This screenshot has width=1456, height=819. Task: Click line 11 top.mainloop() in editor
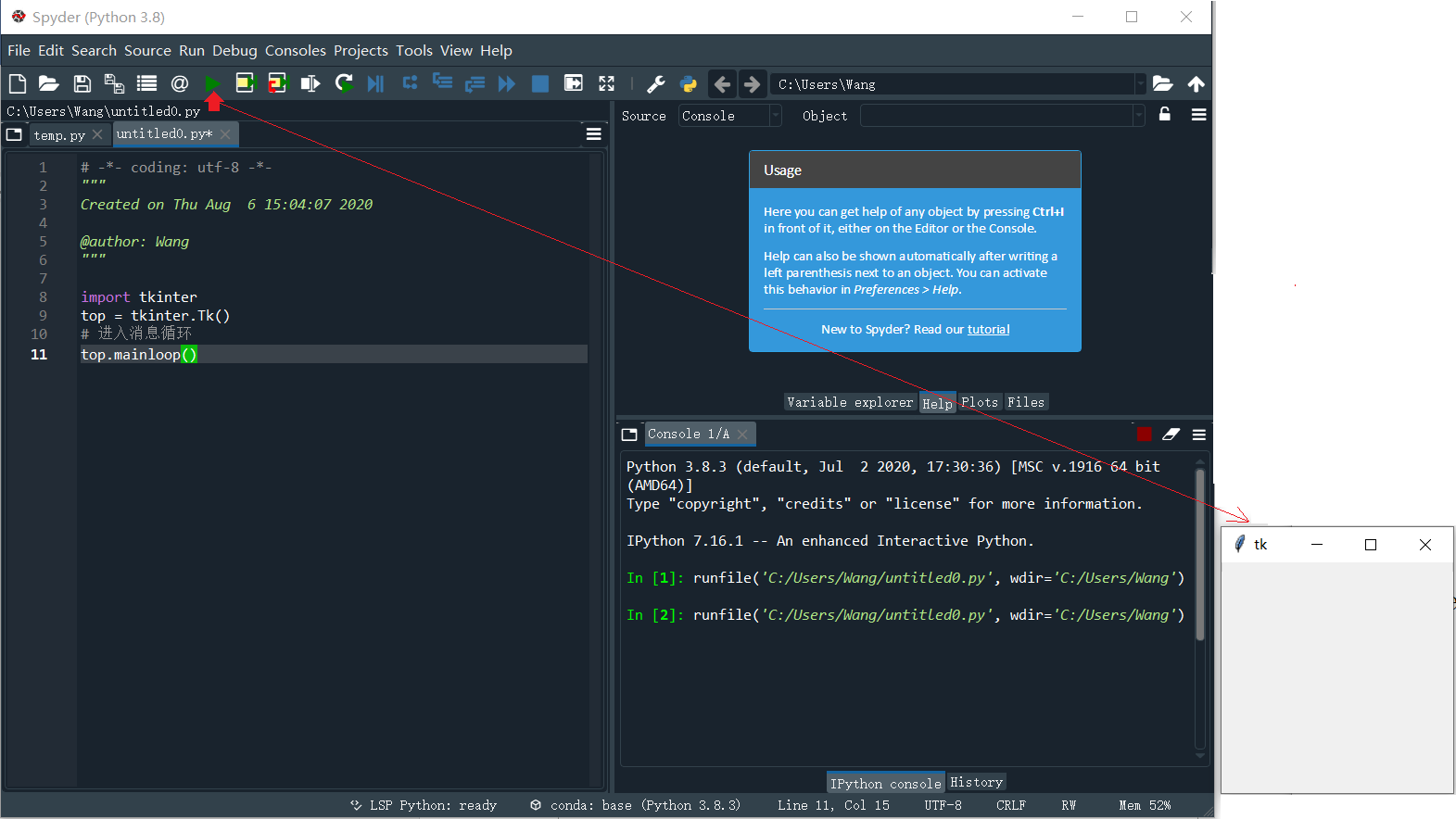tap(334, 354)
